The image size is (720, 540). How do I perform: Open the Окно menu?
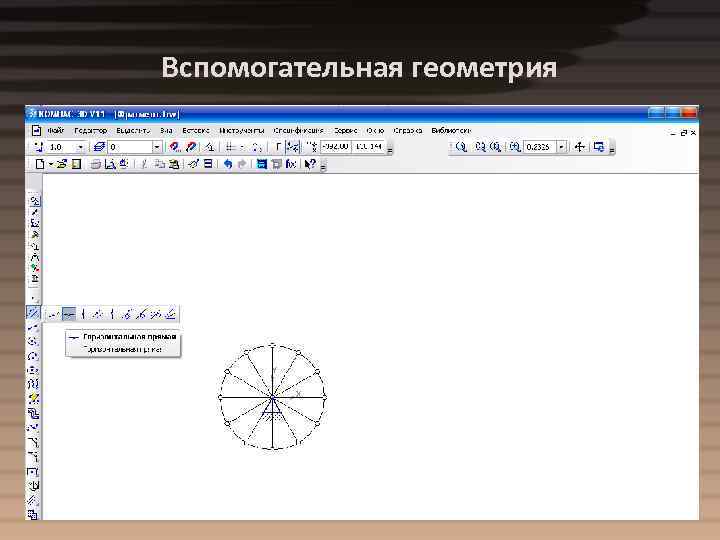(x=375, y=131)
